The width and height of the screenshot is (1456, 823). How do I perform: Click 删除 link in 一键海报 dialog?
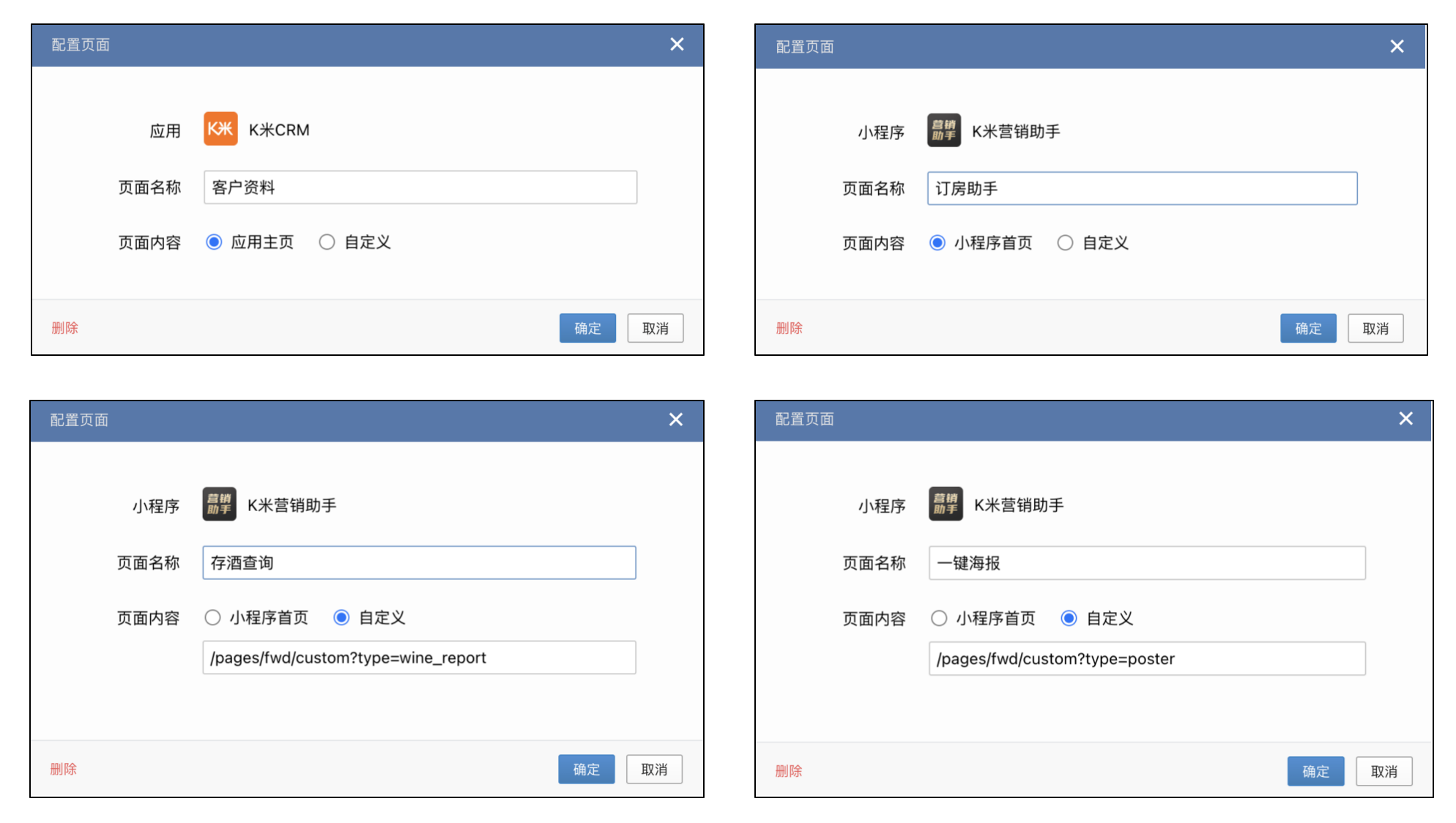788,771
